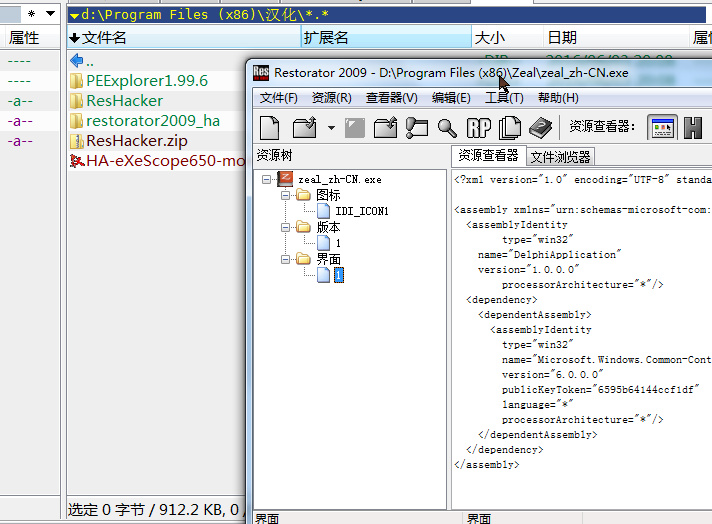This screenshot has height=524, width=712.
Task: Click the XML version declaration line
Action: 583,180
